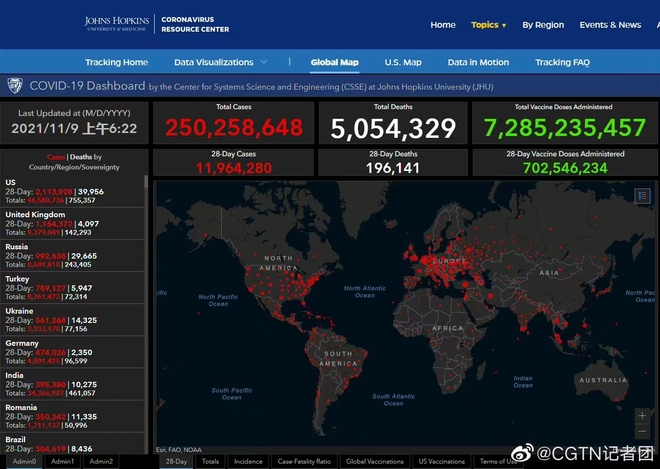Click Total Deaths figure 5,054,329

coord(393,128)
